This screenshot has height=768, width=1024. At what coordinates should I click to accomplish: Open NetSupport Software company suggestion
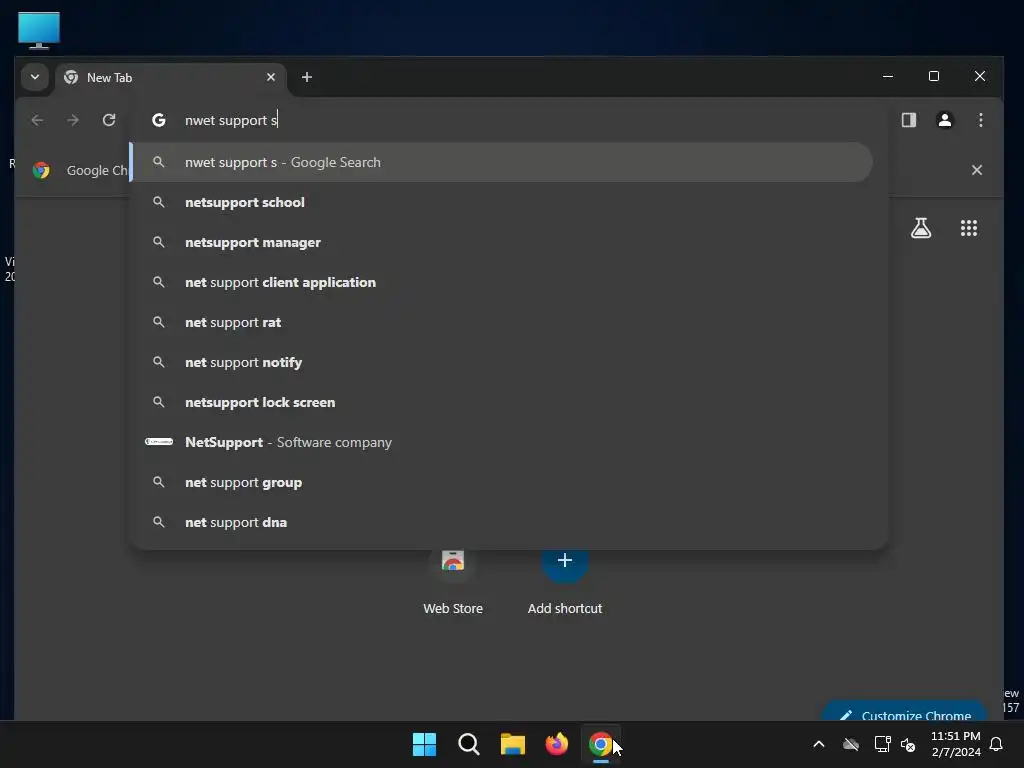pyautogui.click(x=501, y=442)
